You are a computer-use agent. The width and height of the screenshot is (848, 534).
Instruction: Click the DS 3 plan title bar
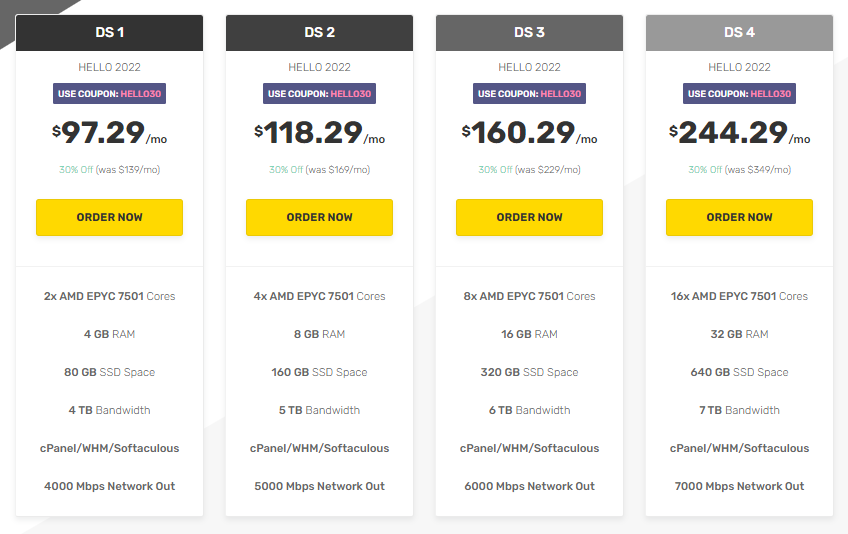(x=529, y=32)
